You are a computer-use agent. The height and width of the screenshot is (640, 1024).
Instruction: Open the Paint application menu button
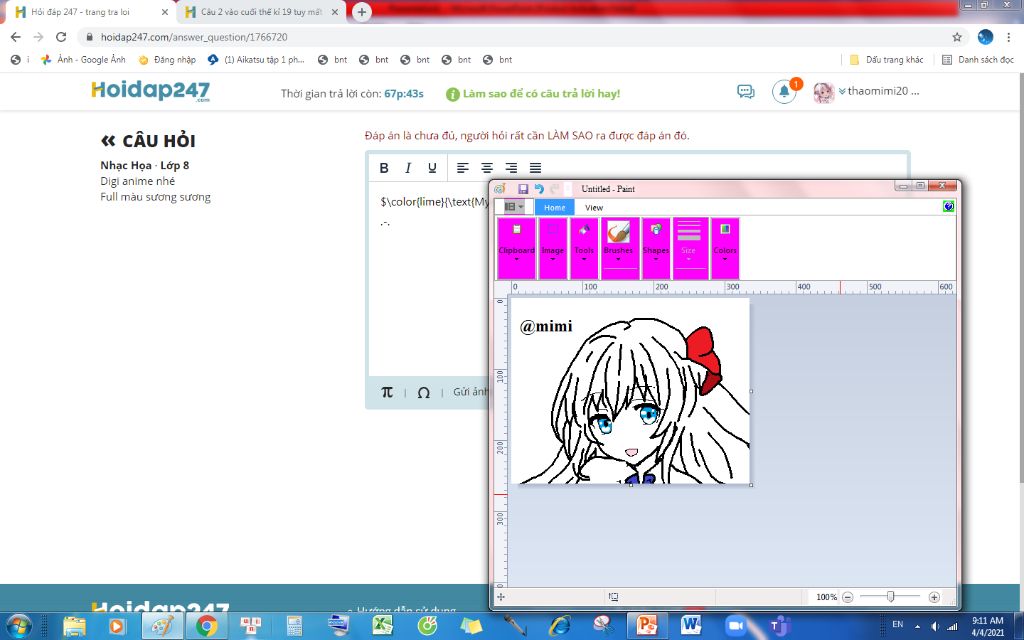point(513,207)
